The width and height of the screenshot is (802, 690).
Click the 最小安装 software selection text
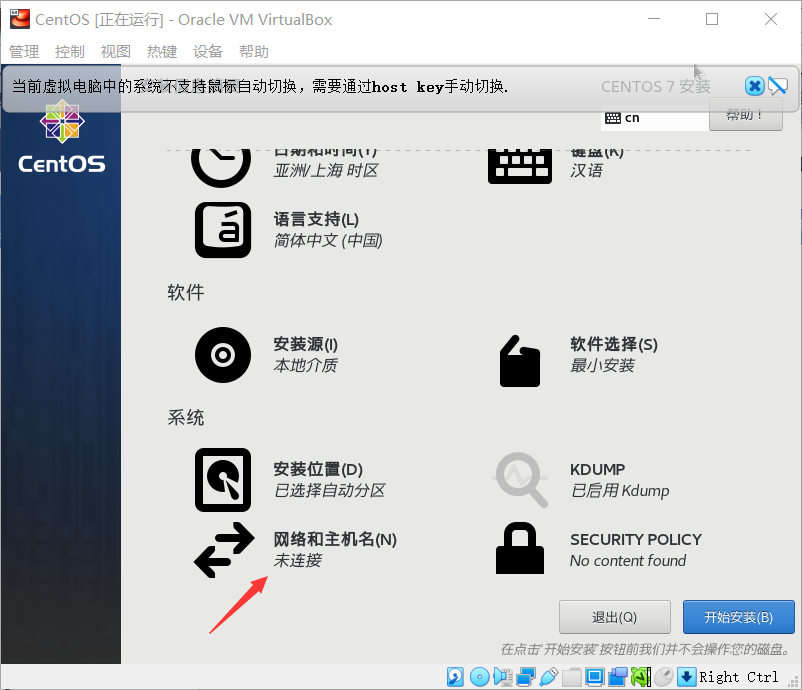[x=603, y=365]
